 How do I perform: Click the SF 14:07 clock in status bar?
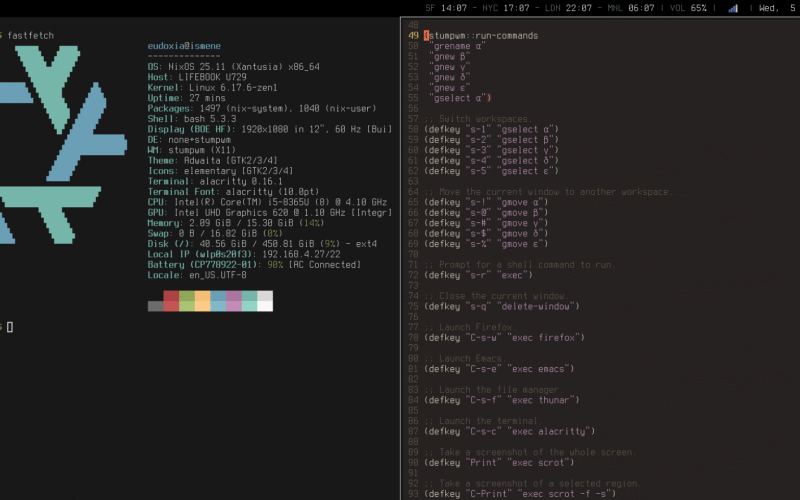point(447,8)
